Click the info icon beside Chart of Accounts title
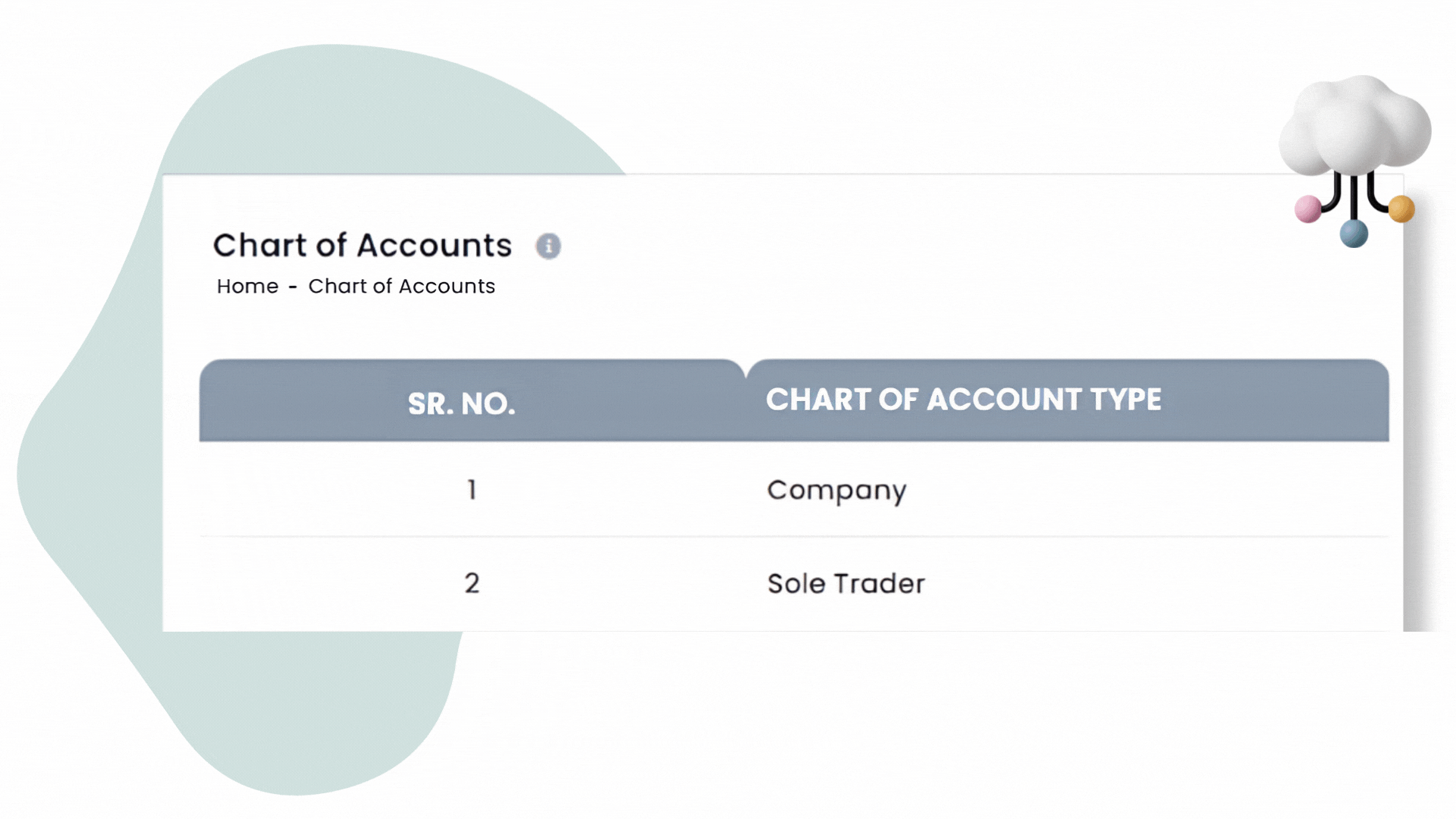The image size is (1456, 819). pos(548,246)
